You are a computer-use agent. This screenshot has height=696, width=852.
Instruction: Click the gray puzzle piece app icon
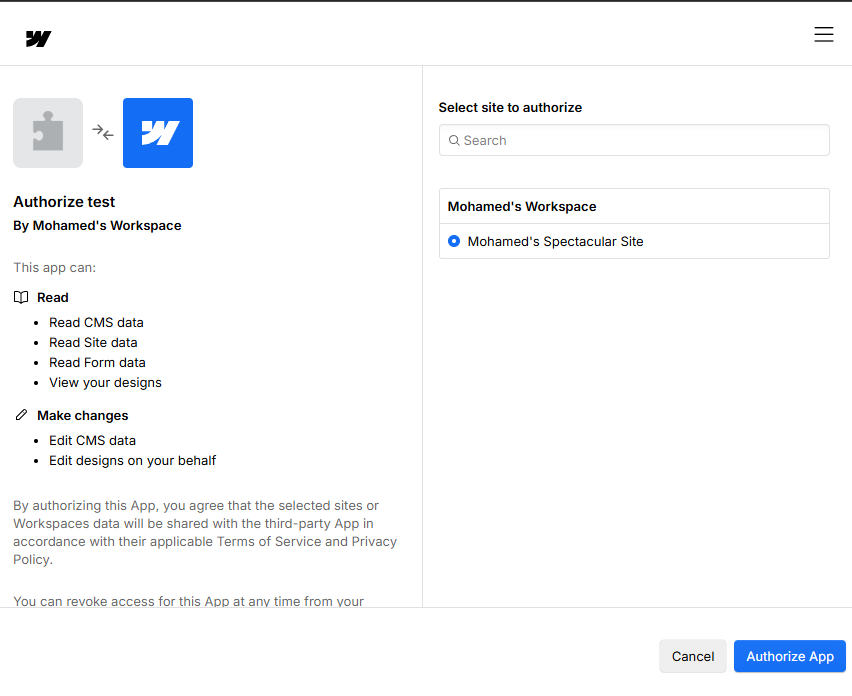tap(48, 133)
